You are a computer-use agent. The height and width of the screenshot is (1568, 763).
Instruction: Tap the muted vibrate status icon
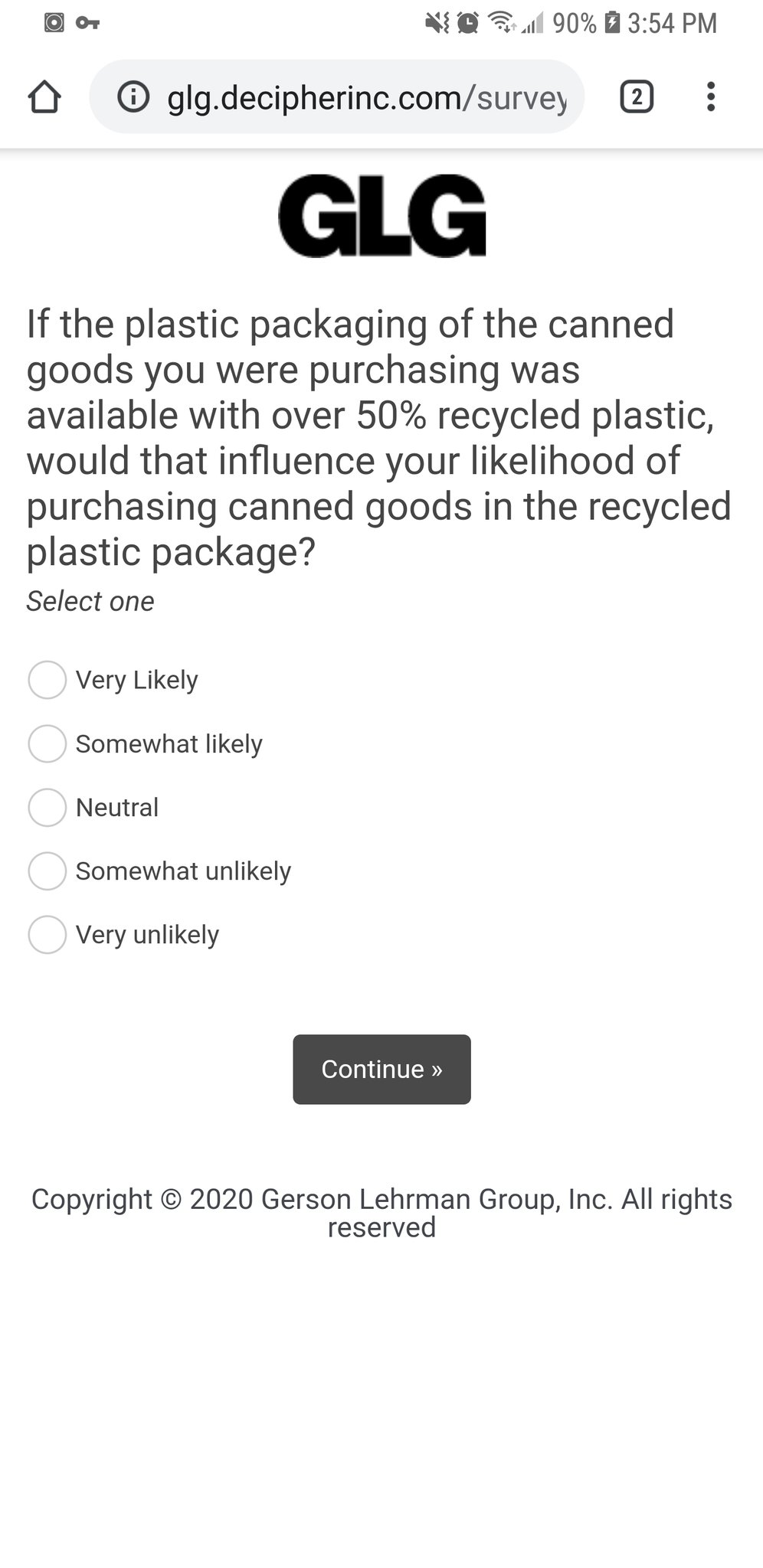[437, 23]
